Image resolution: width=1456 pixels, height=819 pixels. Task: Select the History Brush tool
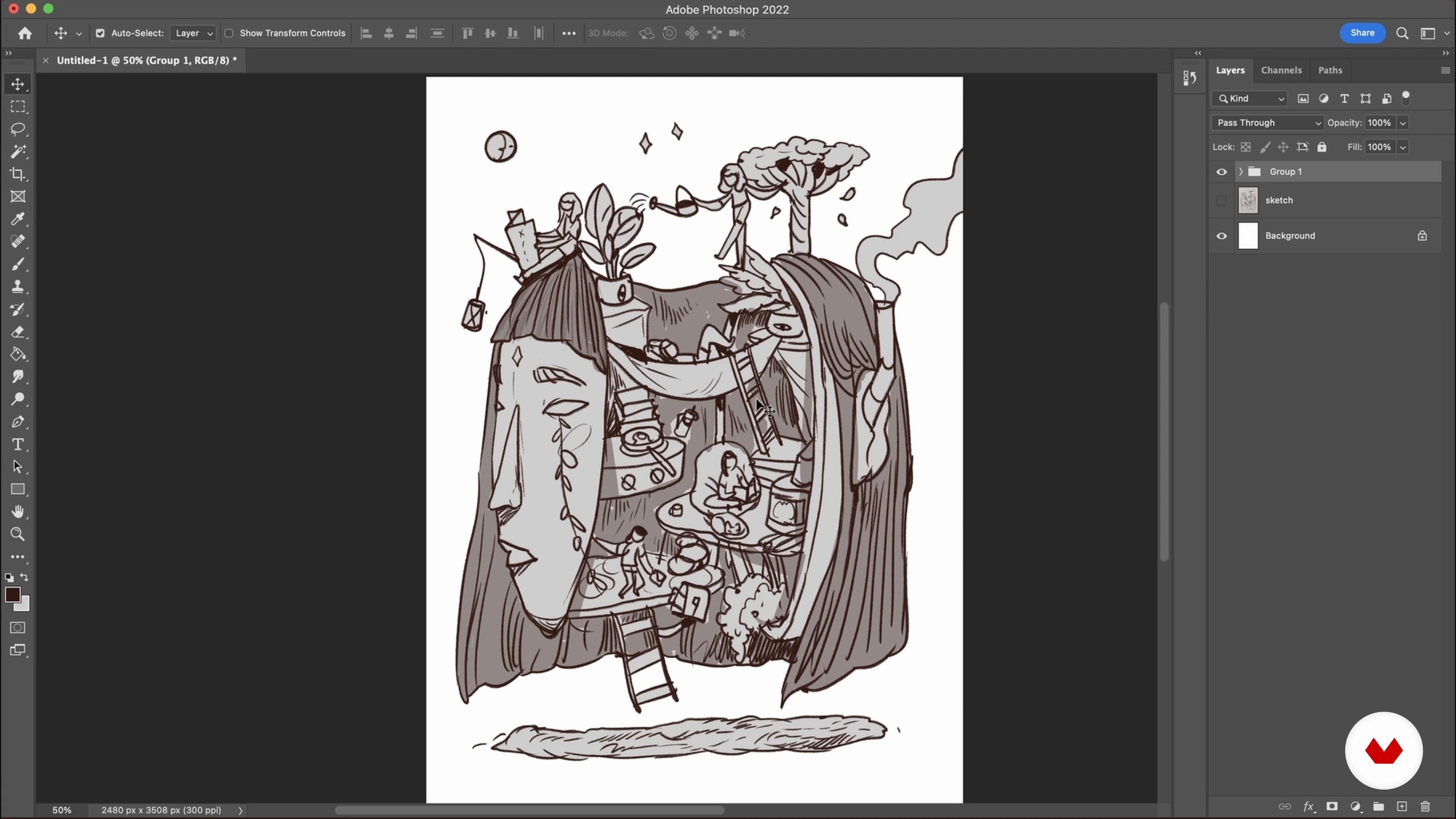click(17, 309)
